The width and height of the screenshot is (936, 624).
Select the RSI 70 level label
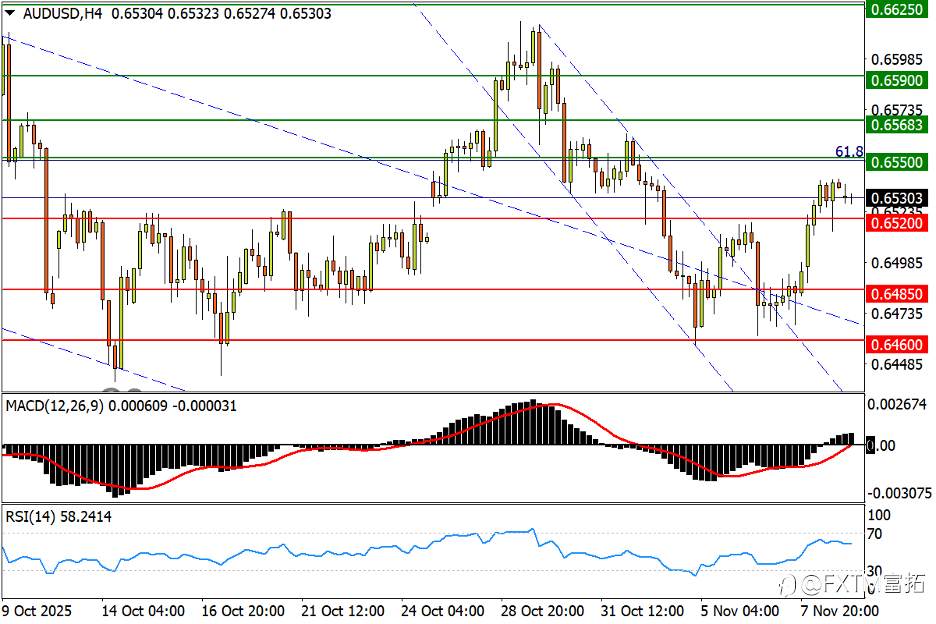point(874,534)
